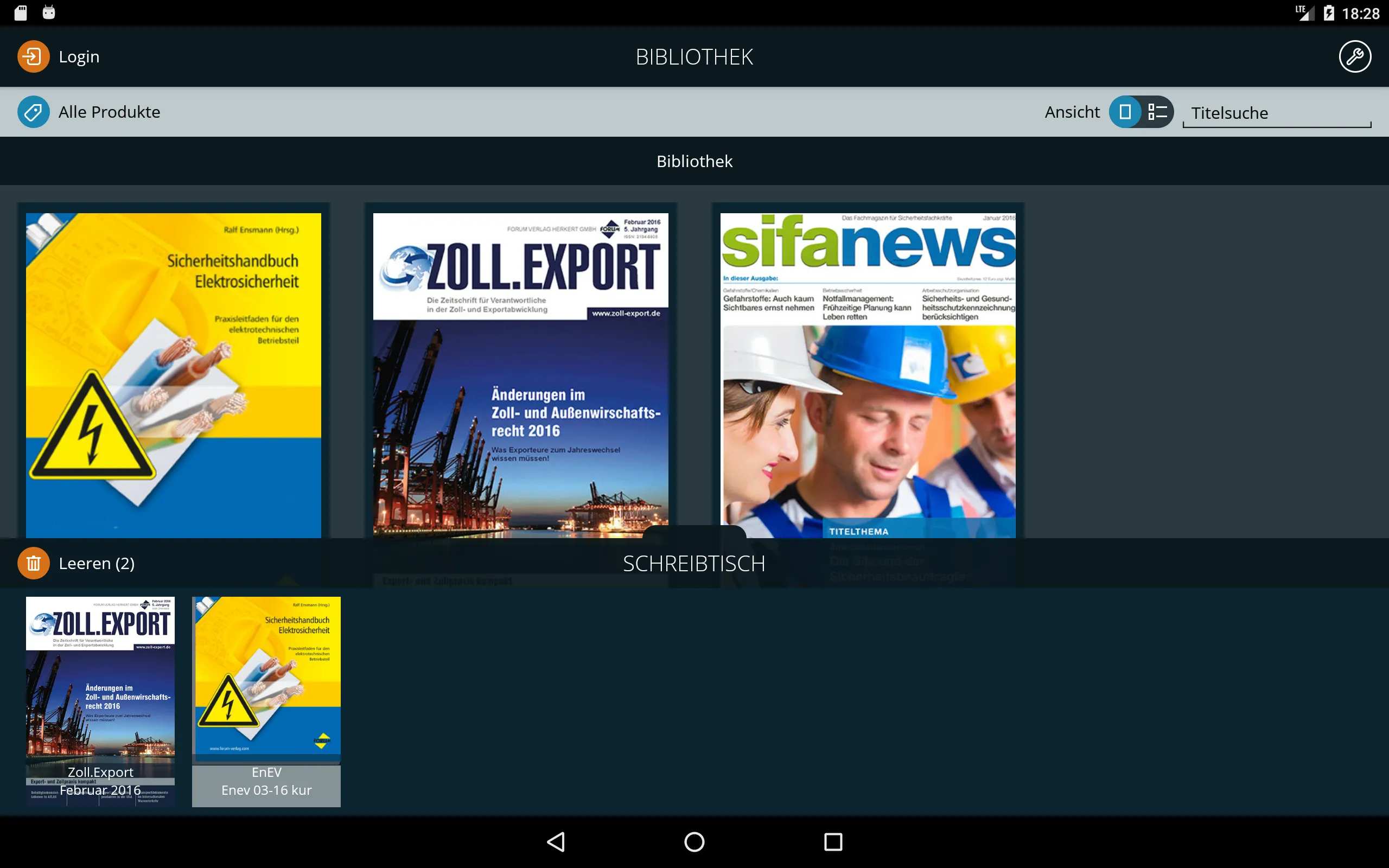Click the orange trash Leeren icon
The height and width of the screenshot is (868, 1389).
[x=33, y=563]
